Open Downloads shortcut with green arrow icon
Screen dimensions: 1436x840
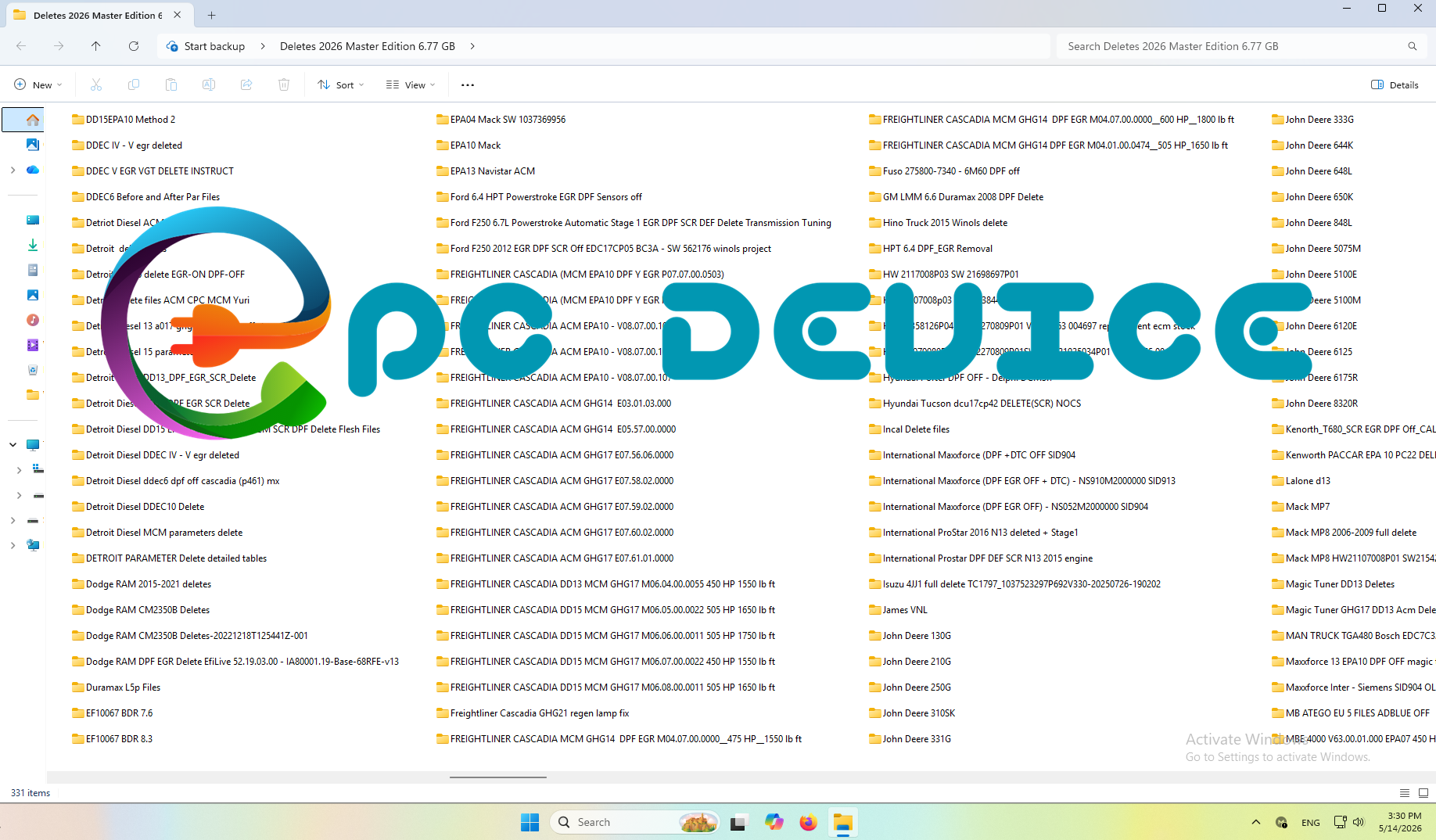point(32,246)
